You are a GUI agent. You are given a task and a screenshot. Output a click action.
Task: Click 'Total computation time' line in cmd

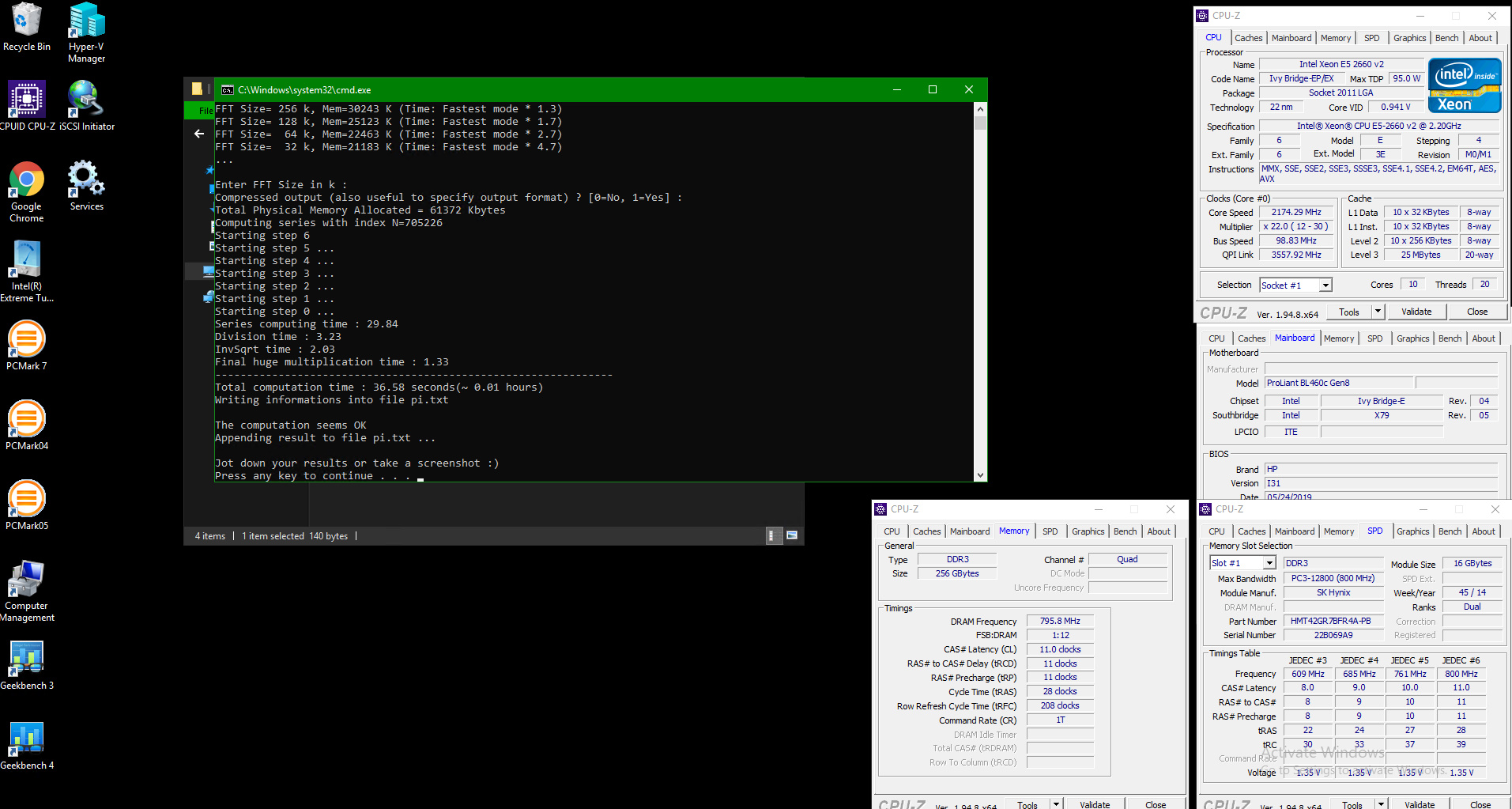click(379, 387)
